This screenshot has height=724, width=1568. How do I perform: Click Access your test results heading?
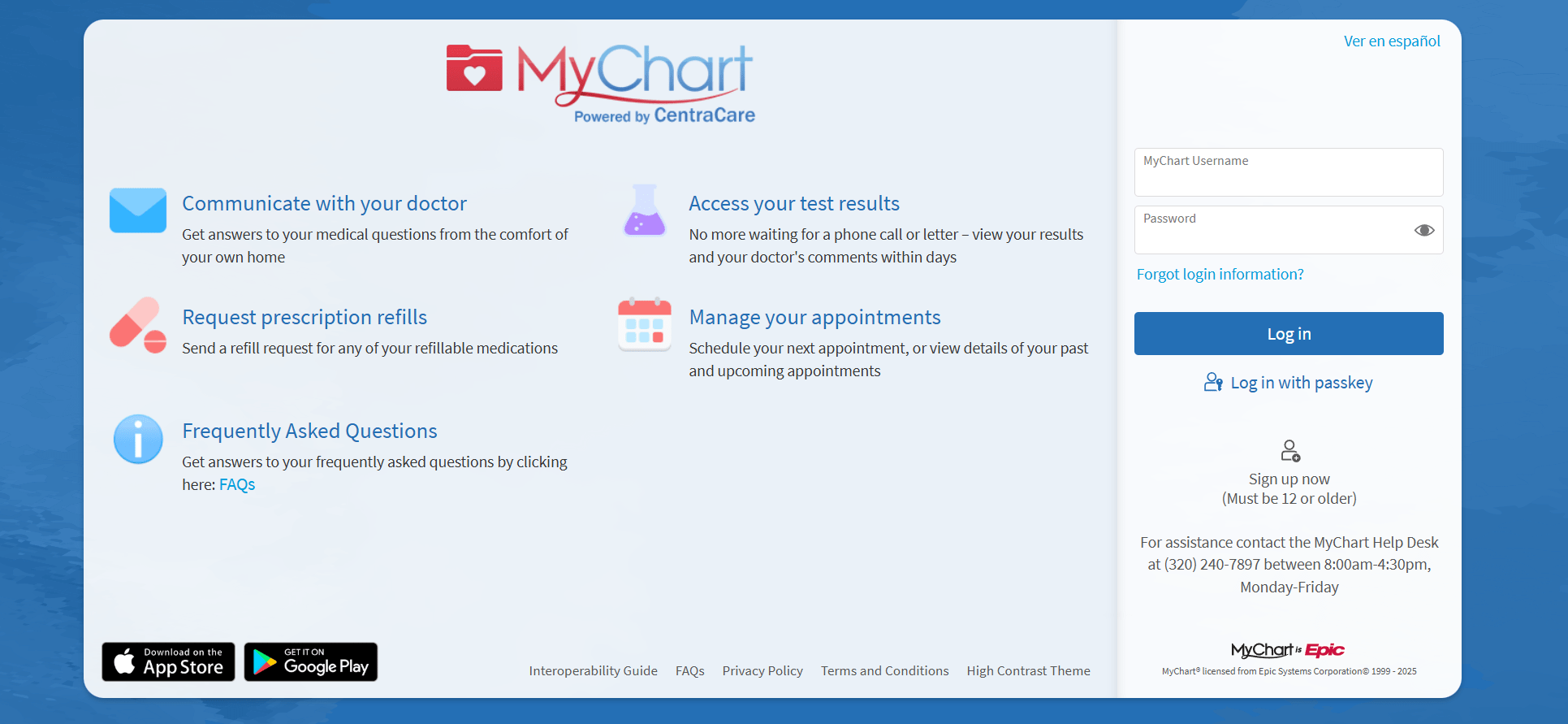pos(794,204)
